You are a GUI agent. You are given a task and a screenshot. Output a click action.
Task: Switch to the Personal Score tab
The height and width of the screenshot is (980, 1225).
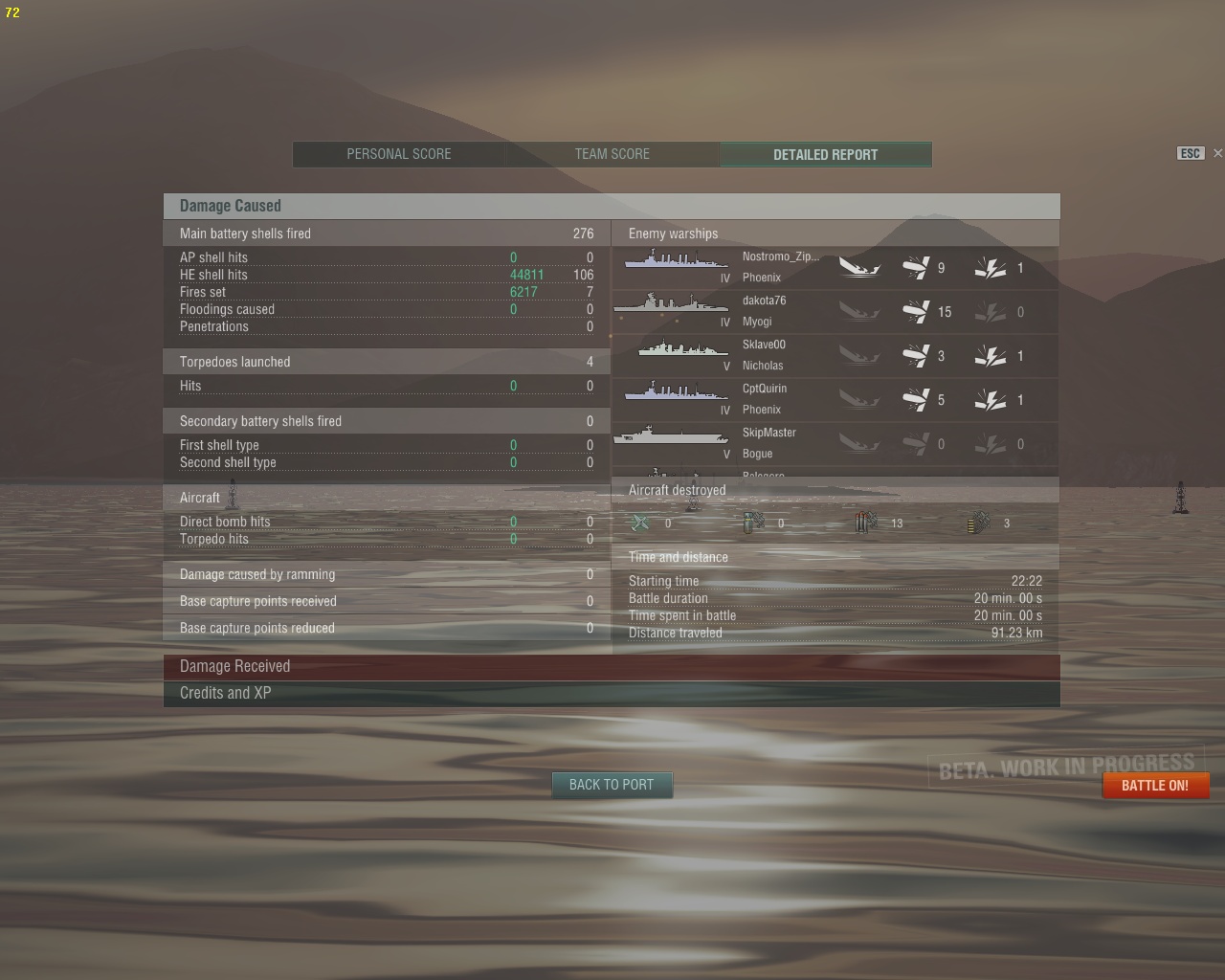click(x=399, y=154)
